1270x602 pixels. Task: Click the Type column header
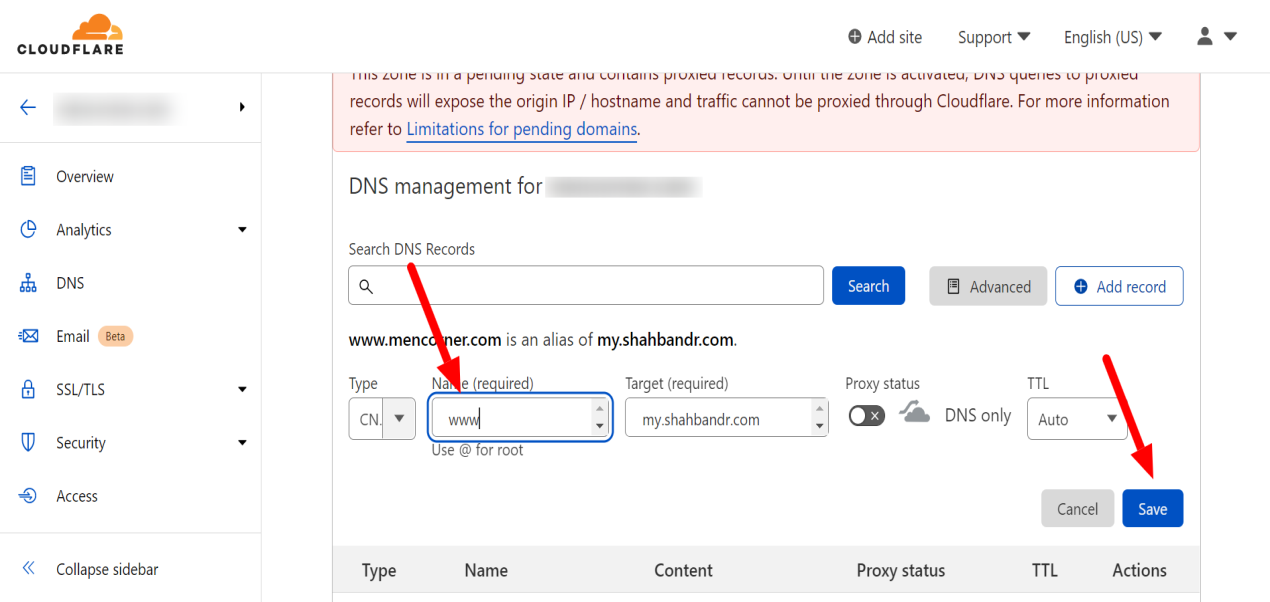tap(379, 570)
